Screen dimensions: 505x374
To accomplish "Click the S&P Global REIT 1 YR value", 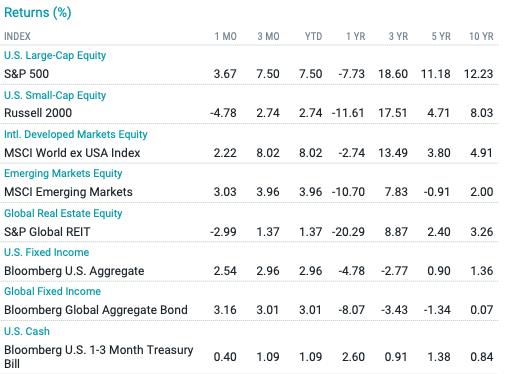I will (348, 232).
